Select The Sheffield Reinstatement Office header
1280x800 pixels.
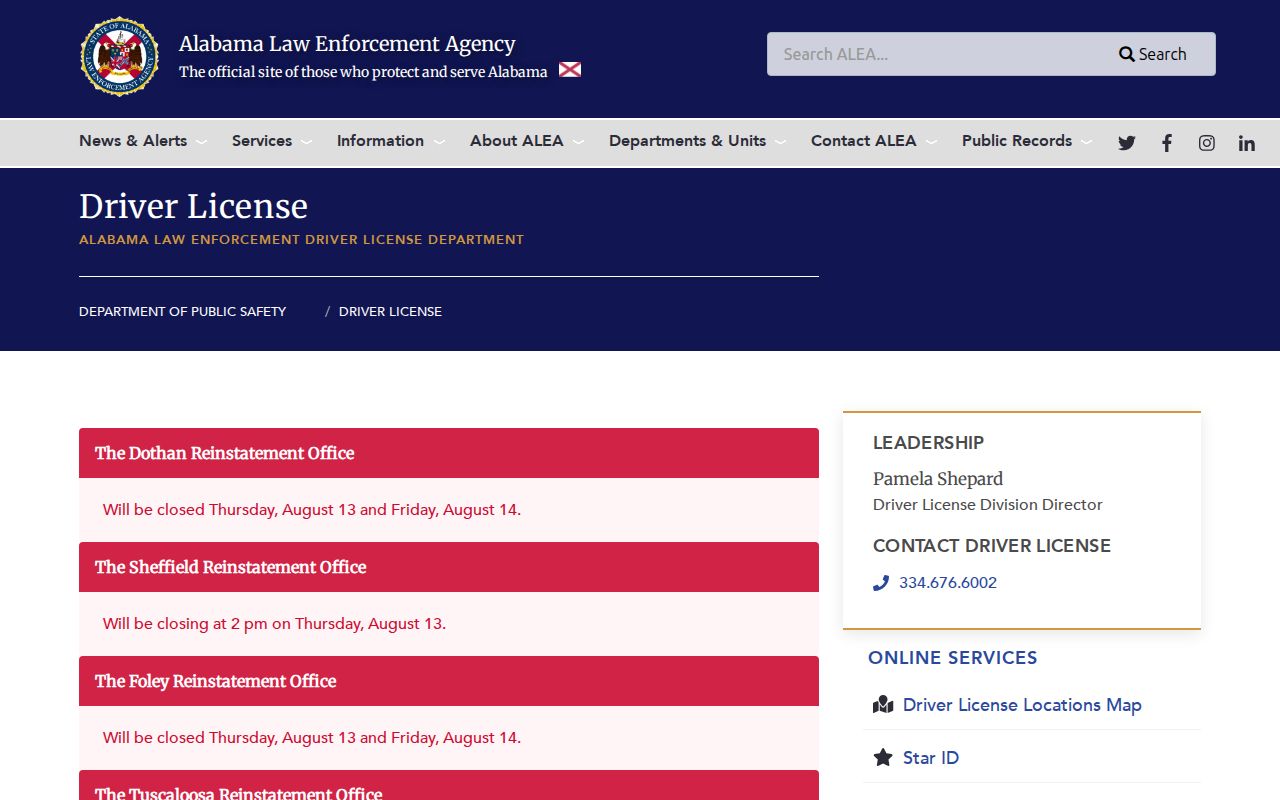pos(449,567)
